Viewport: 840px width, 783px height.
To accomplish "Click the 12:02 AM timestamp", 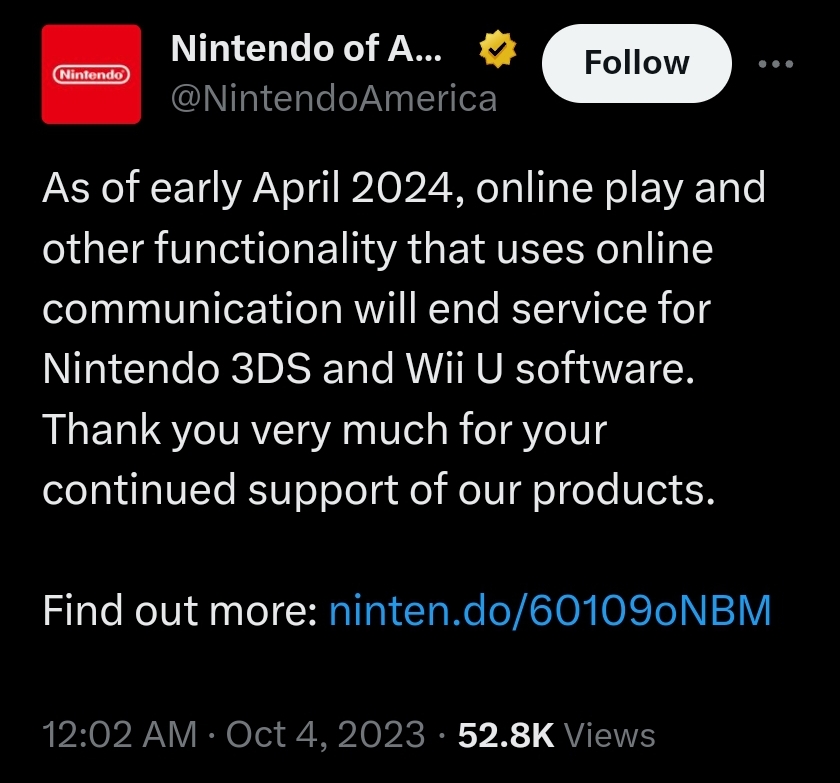I will coord(119,734).
